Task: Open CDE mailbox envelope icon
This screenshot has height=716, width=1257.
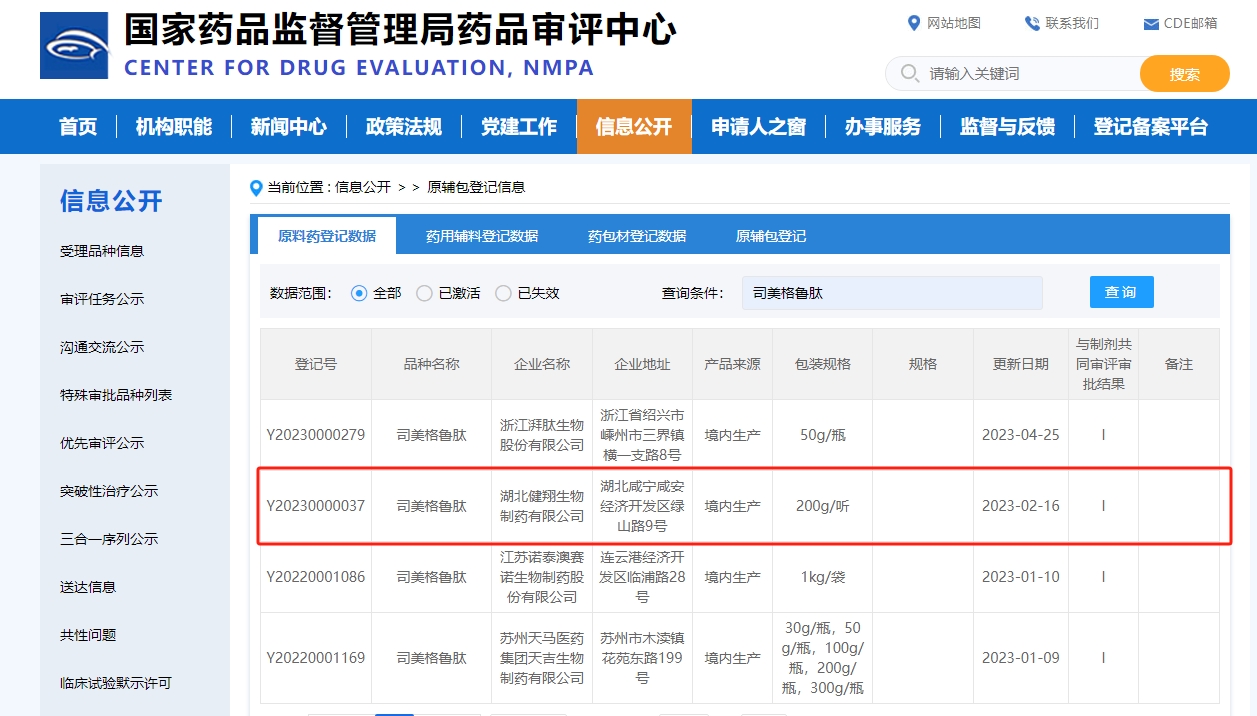Action: pyautogui.click(x=1151, y=24)
